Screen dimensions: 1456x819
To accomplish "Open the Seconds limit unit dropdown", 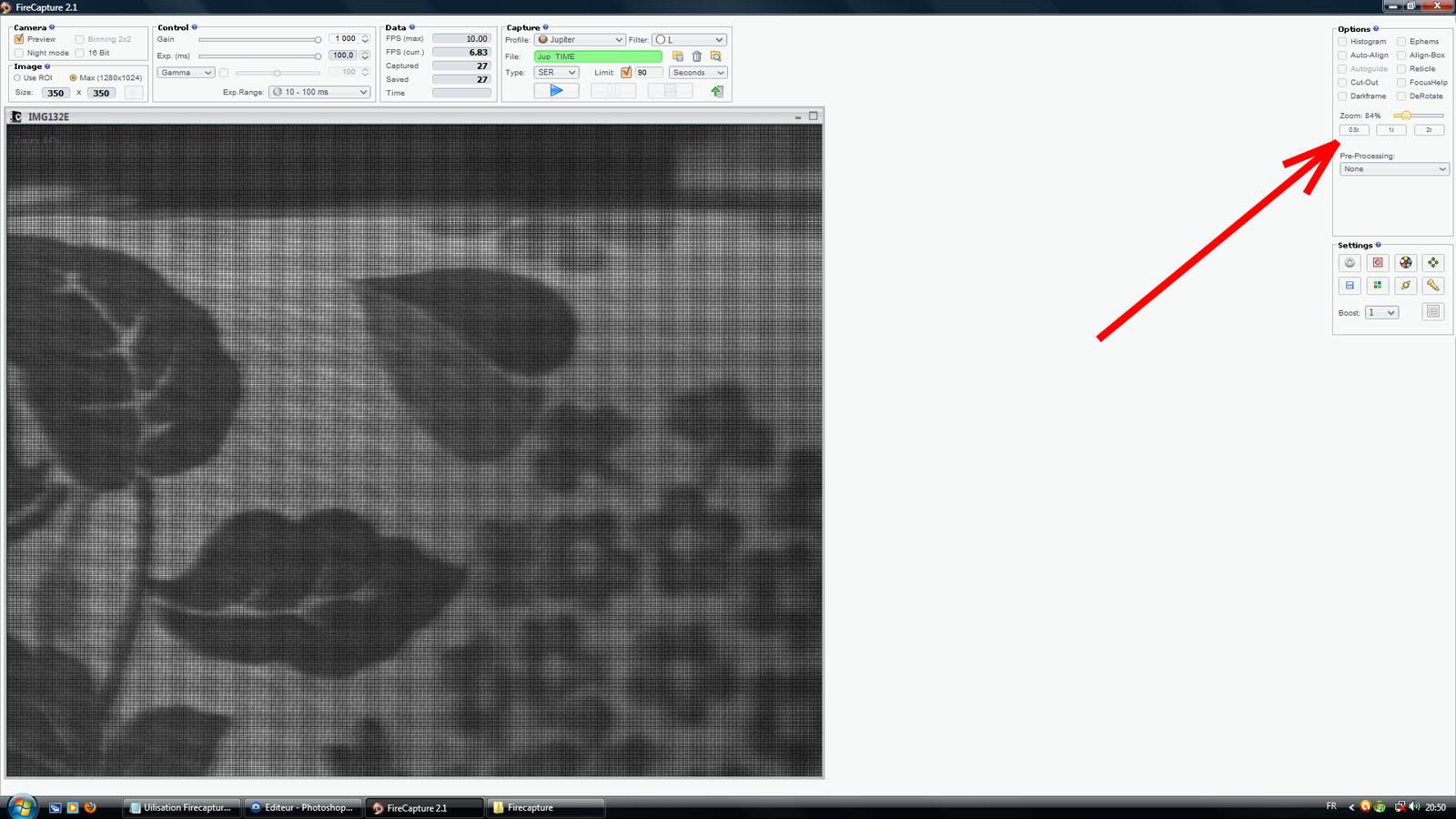I will (698, 73).
